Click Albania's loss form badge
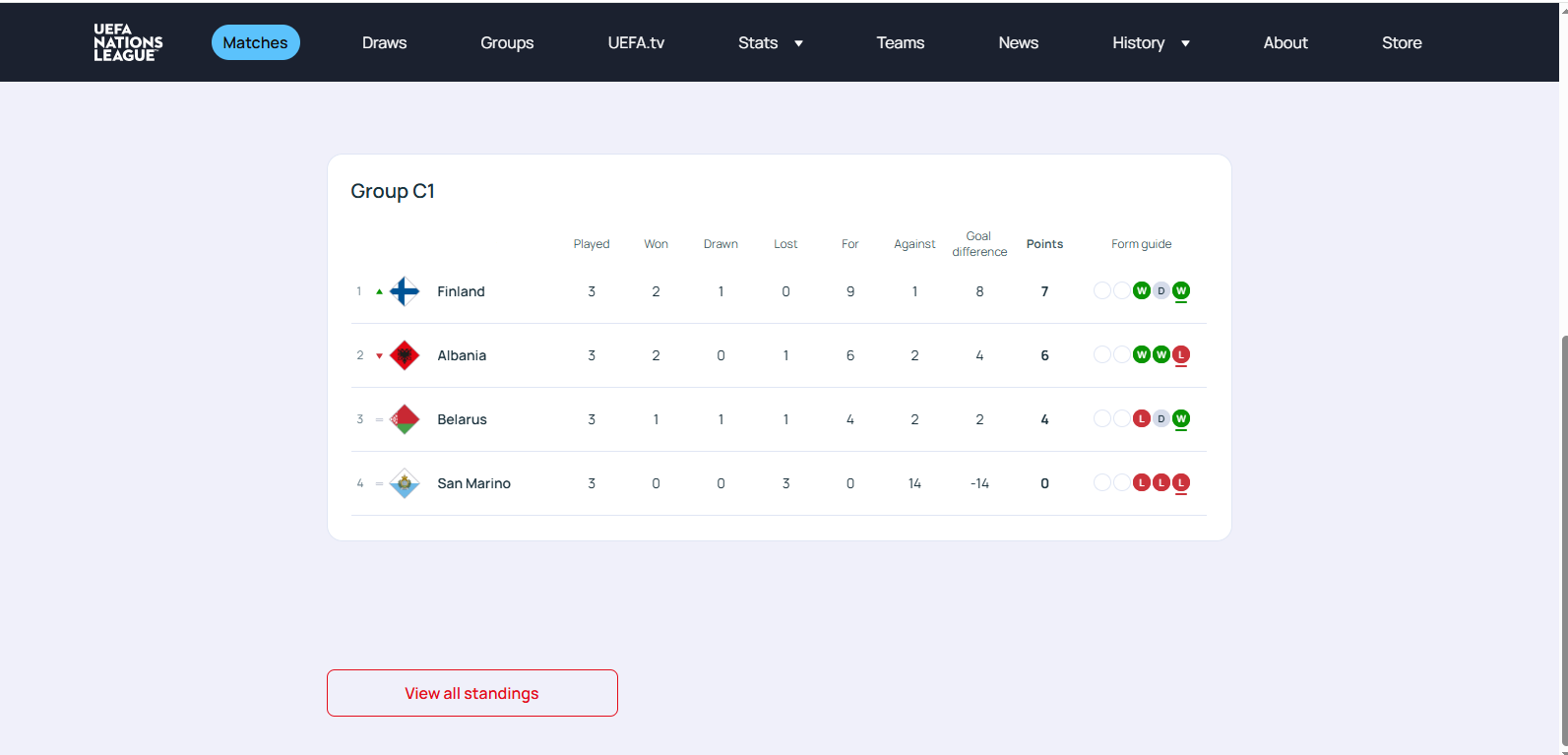 [x=1181, y=354]
